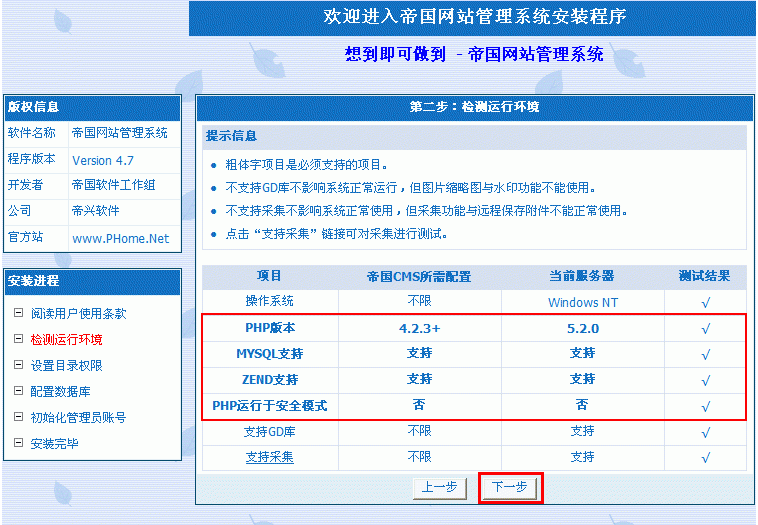Click the 提示信息 heading
This screenshot has height=525, width=758.
tap(231, 136)
